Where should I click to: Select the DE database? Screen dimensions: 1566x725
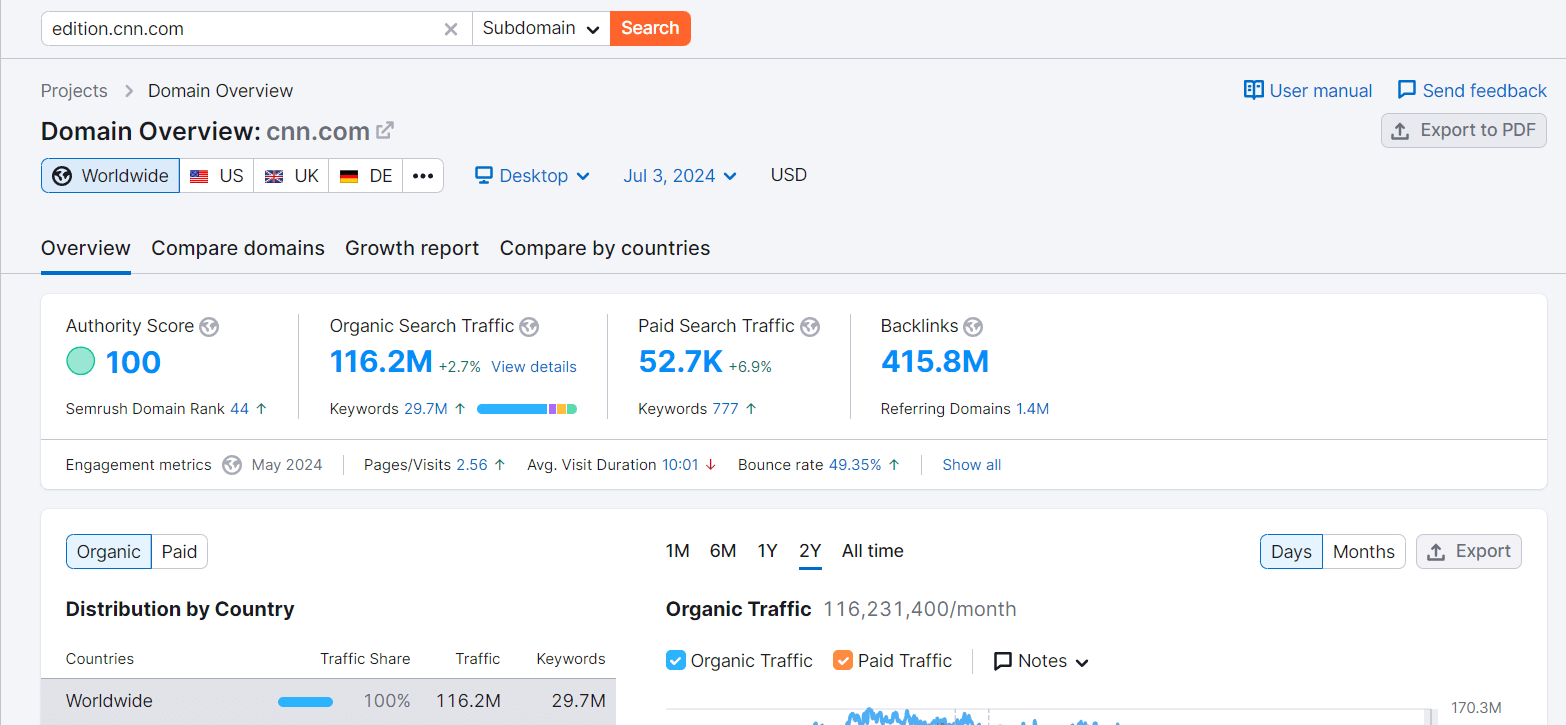tap(366, 176)
